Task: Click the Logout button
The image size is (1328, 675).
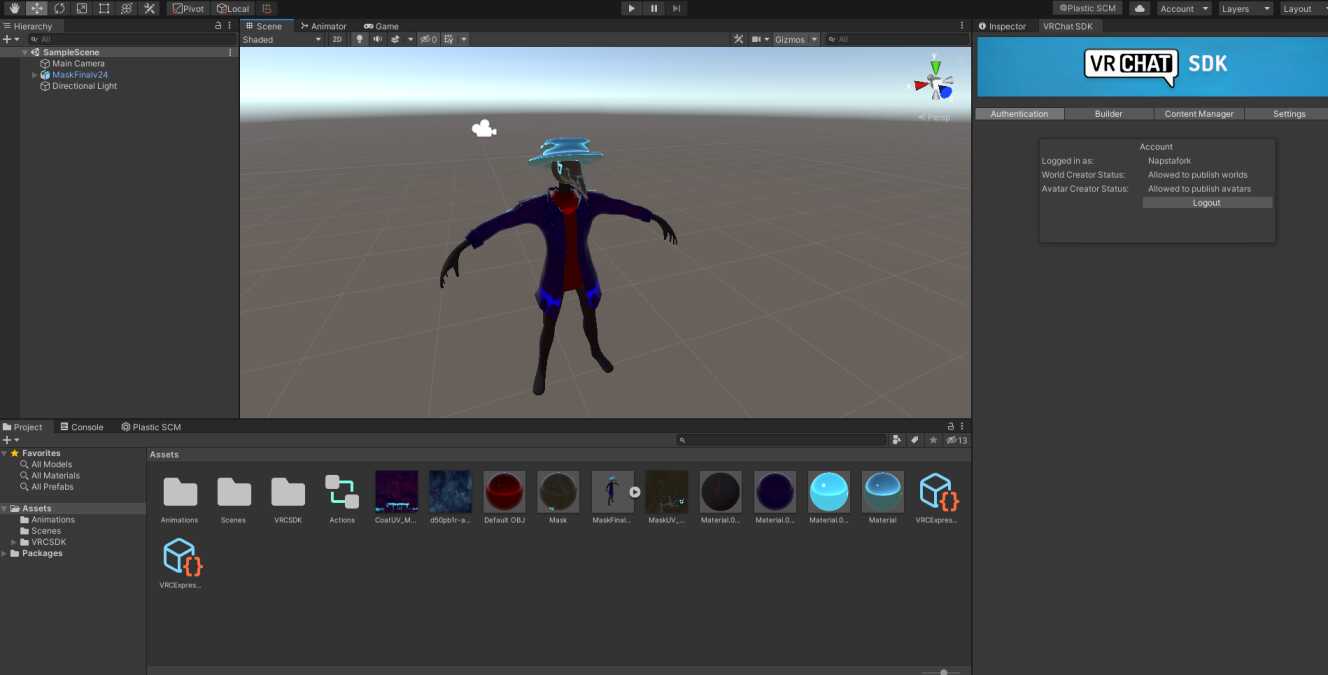Action: (1207, 203)
